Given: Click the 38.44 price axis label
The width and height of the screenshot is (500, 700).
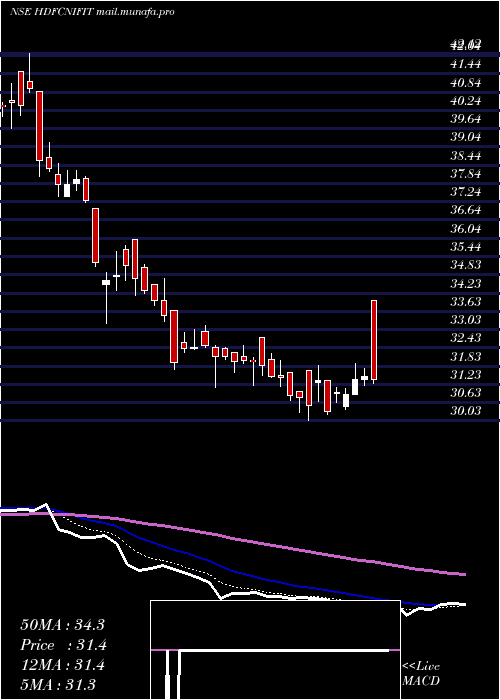Looking at the screenshot, I should pos(466,156).
